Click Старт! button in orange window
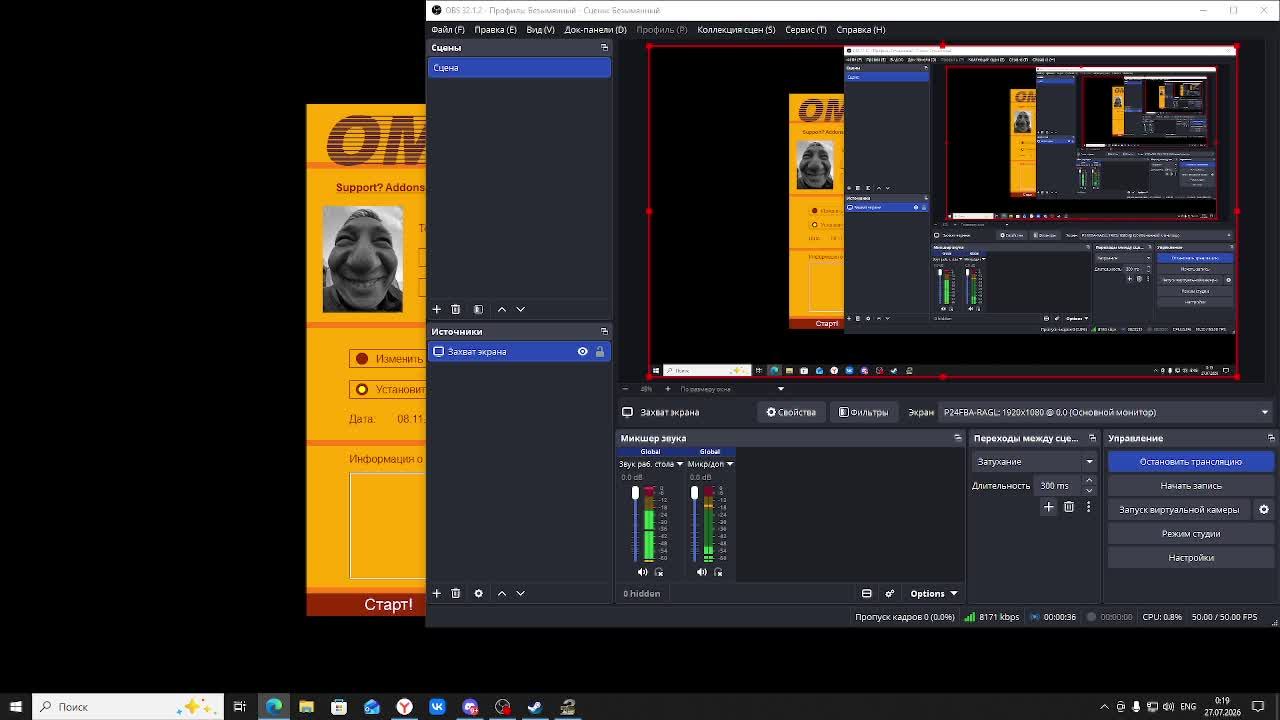The width and height of the screenshot is (1280, 720). point(388,604)
